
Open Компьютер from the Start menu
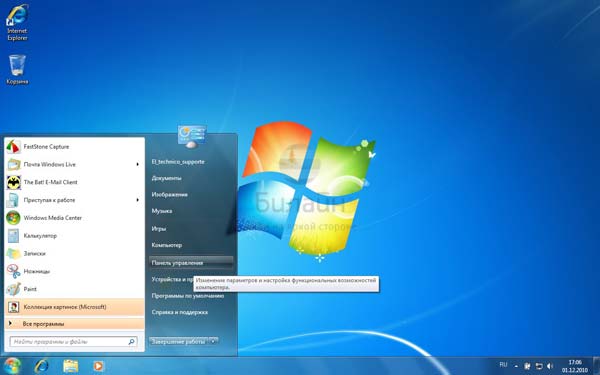click(x=167, y=245)
